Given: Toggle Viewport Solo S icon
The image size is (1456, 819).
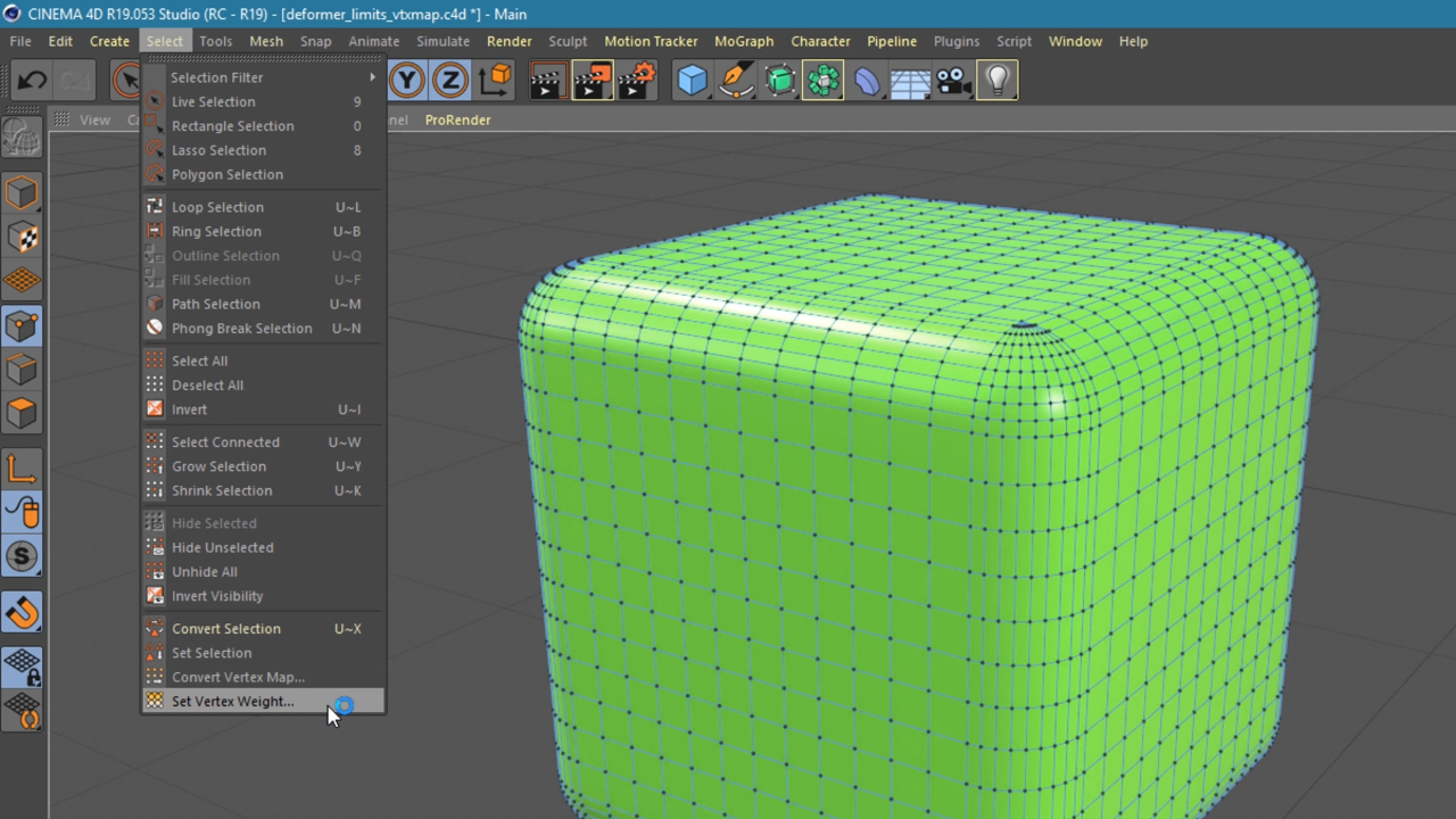Looking at the screenshot, I should (x=22, y=556).
